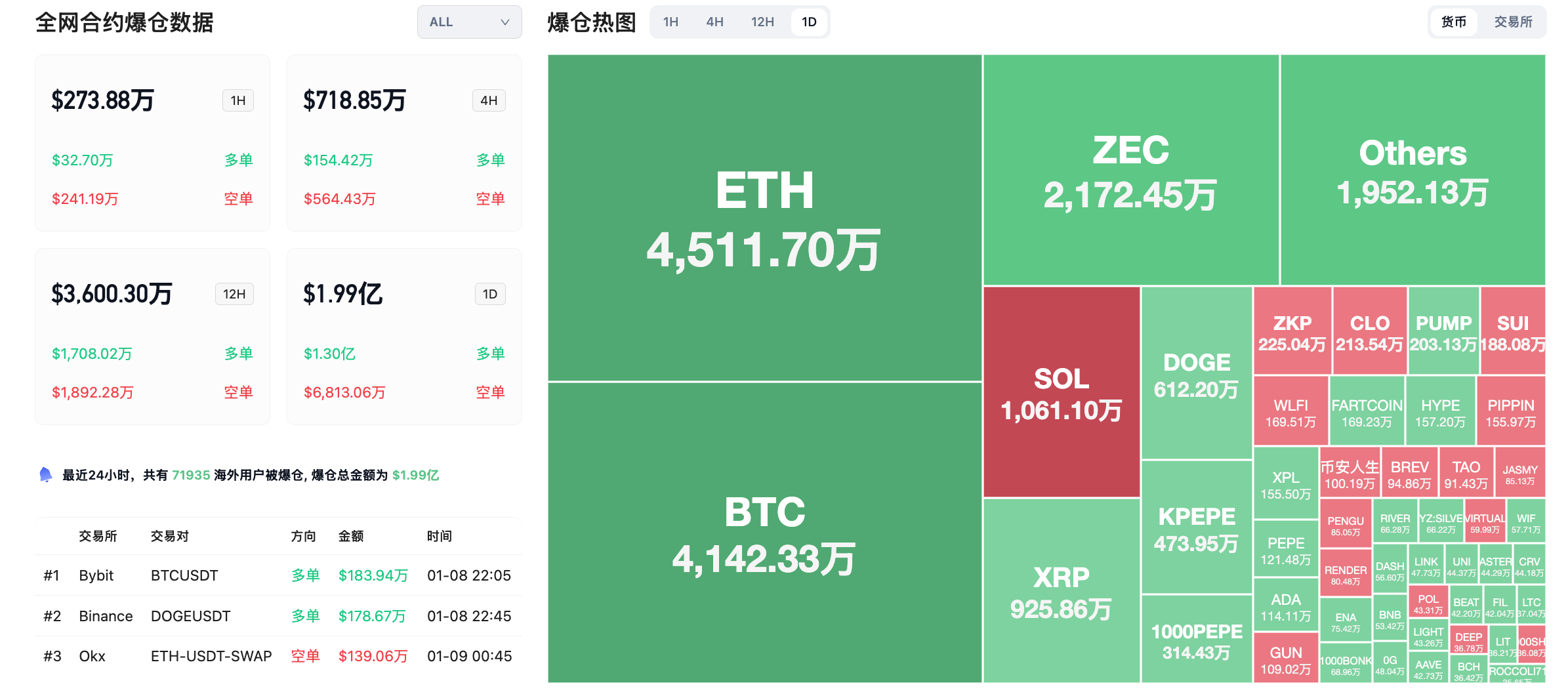This screenshot has height=698, width=1568.
Task: Click the red SOL heatmap tile
Action: [1061, 392]
